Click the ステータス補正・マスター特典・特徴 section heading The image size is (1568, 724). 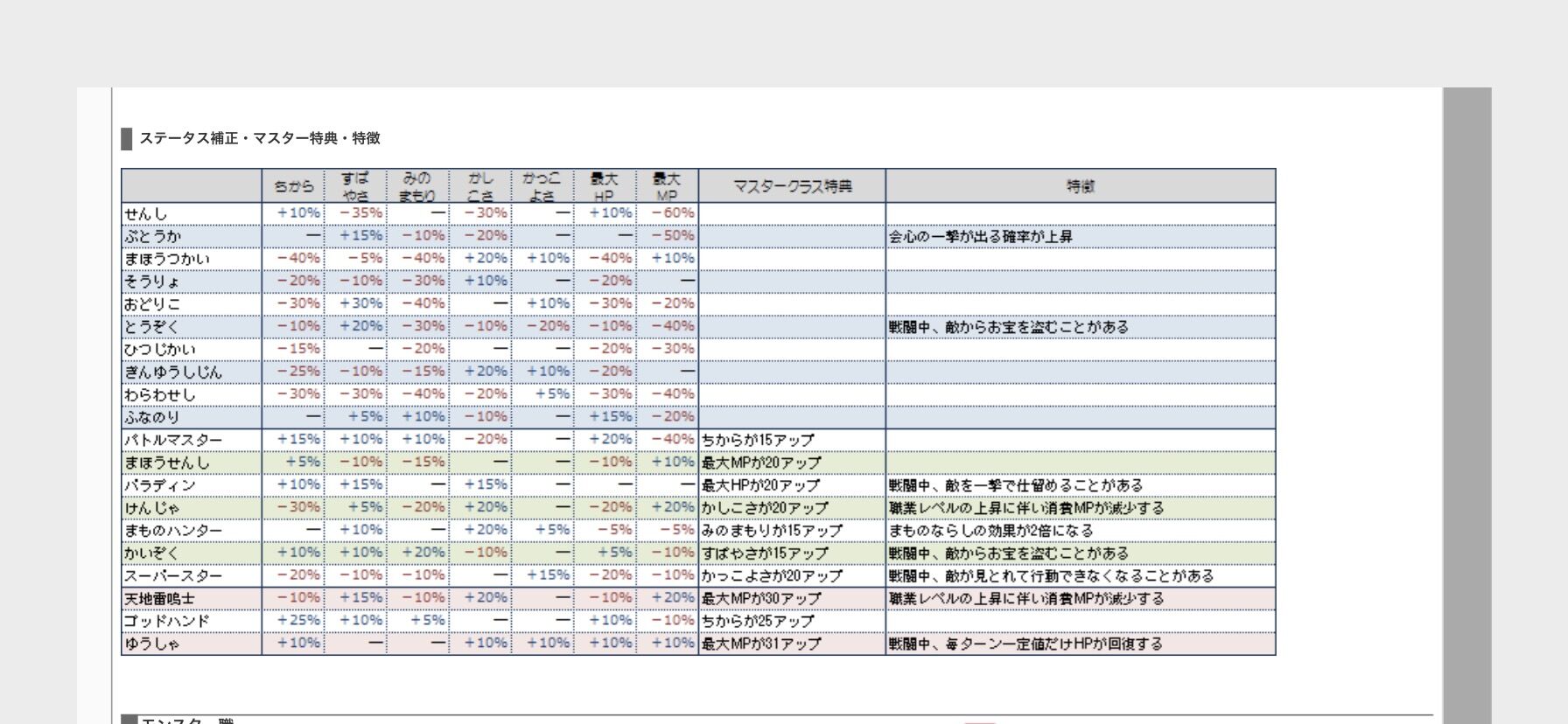point(260,138)
